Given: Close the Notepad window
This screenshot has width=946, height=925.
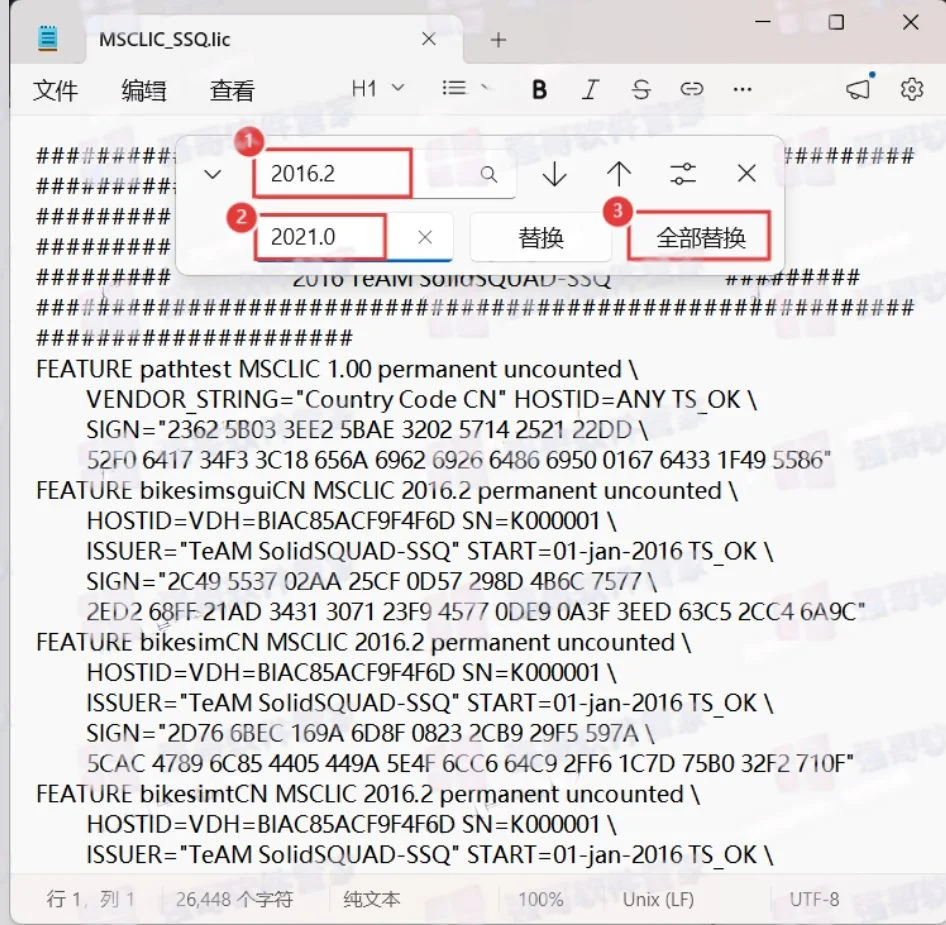Looking at the screenshot, I should (x=910, y=22).
